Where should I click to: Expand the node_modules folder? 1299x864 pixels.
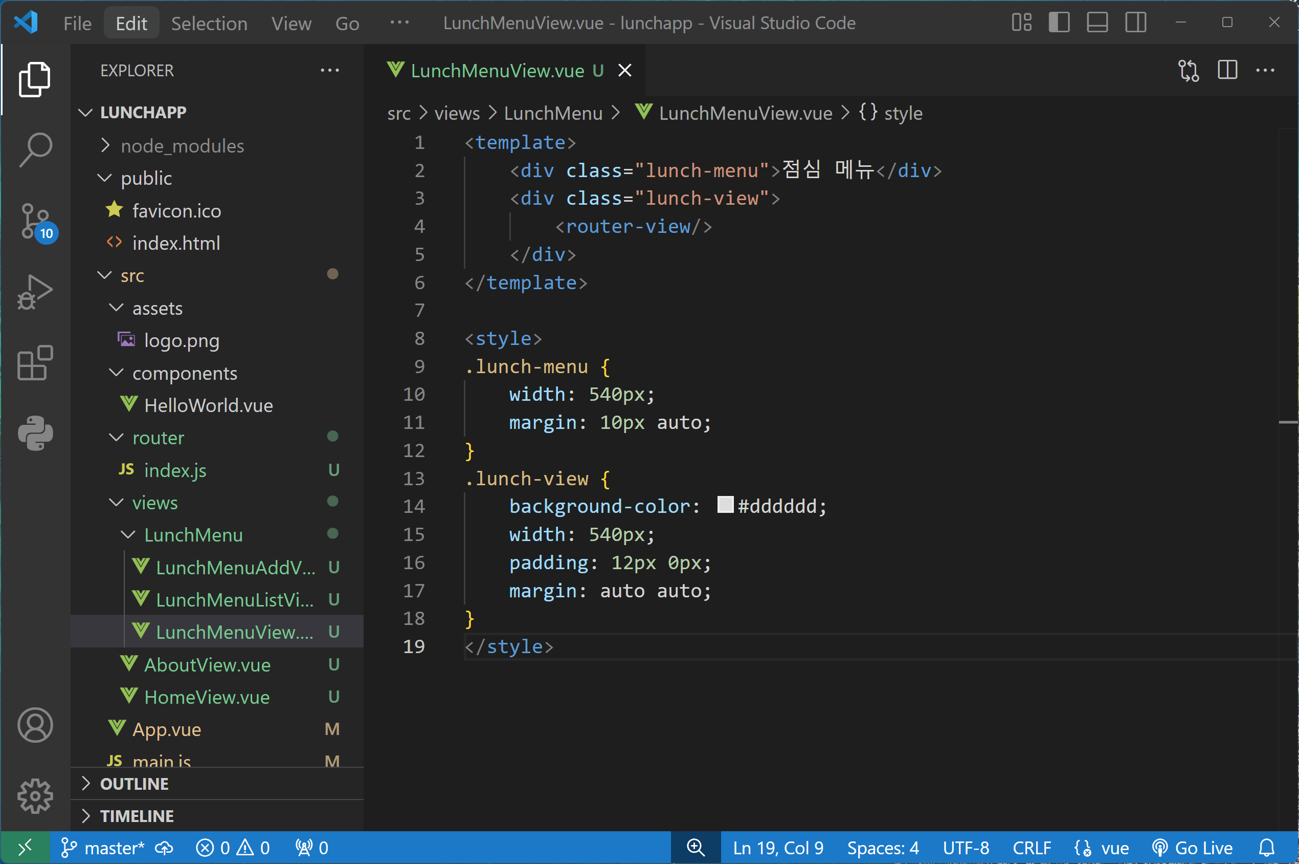217,146
